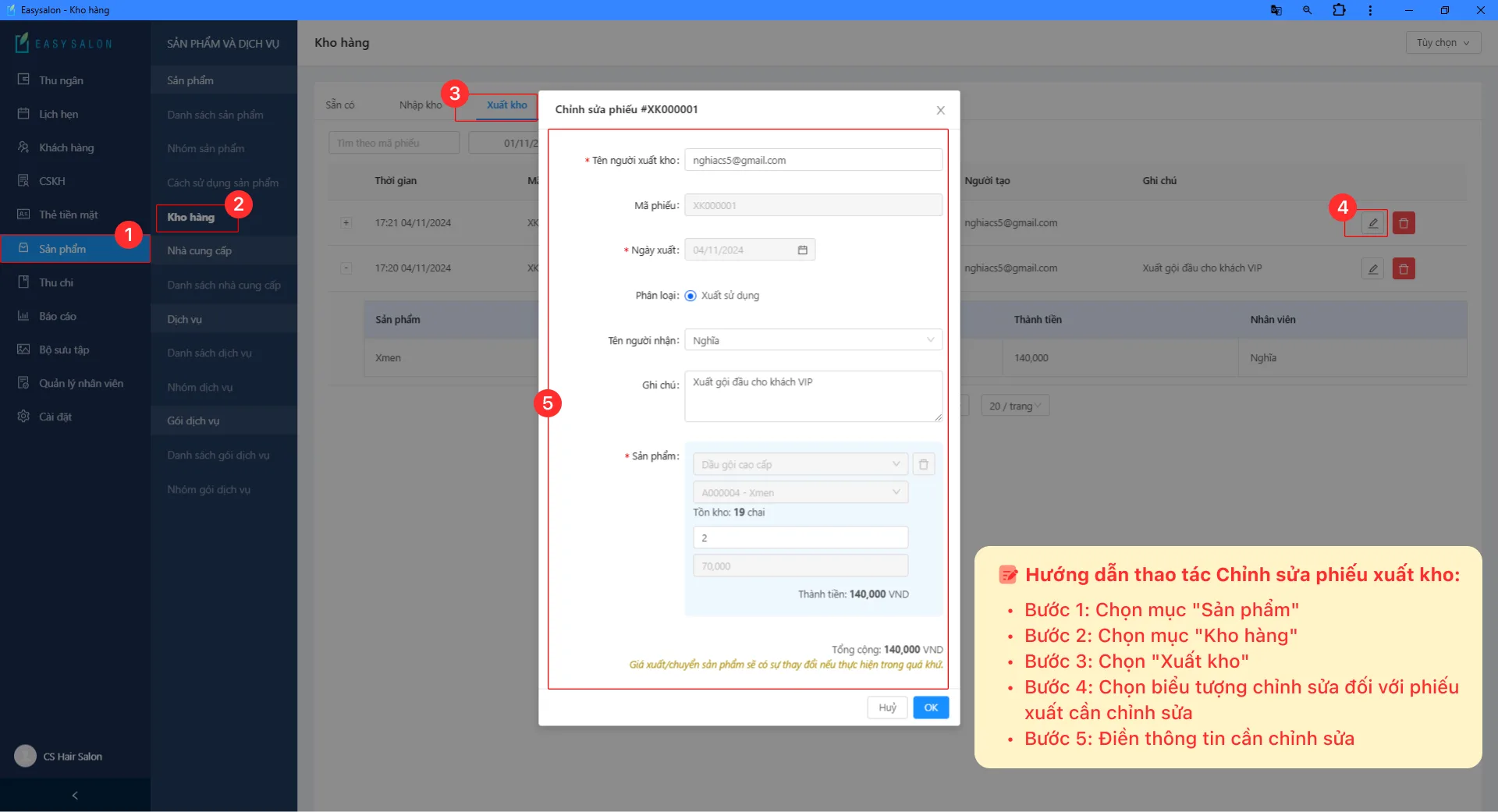Click the Ghi chú textarea
Image resolution: width=1498 pixels, height=812 pixels.
tap(814, 396)
